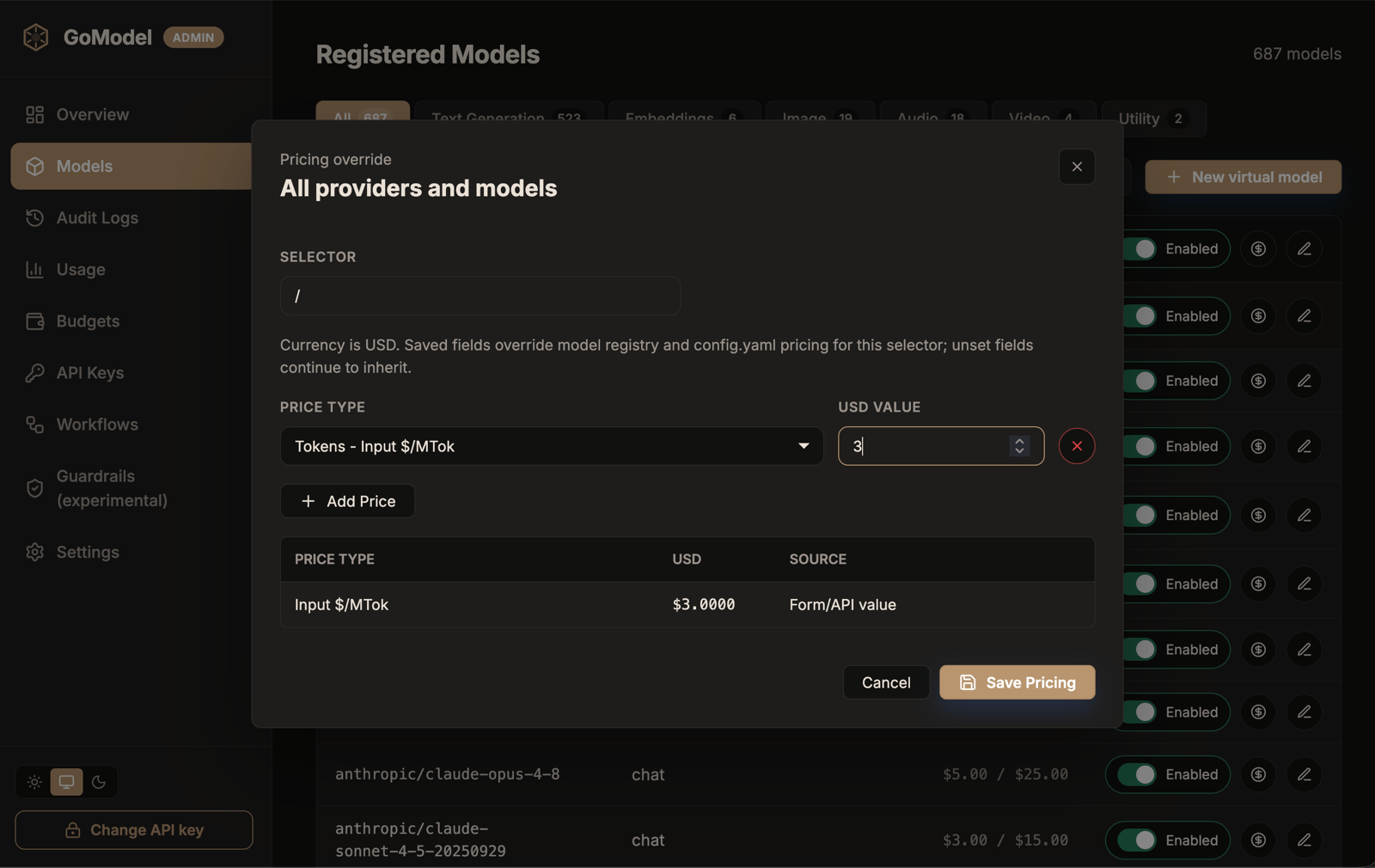
Task: Click the Change API key button
Action: (x=134, y=830)
